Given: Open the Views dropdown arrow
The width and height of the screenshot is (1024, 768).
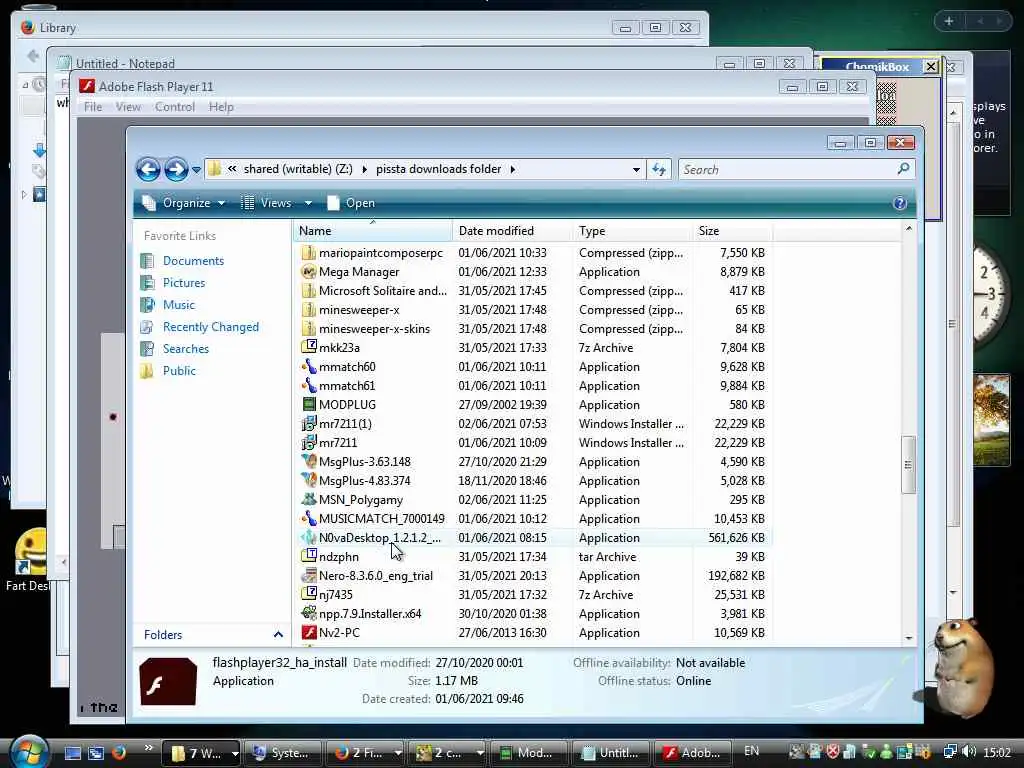Looking at the screenshot, I should click(x=308, y=203).
